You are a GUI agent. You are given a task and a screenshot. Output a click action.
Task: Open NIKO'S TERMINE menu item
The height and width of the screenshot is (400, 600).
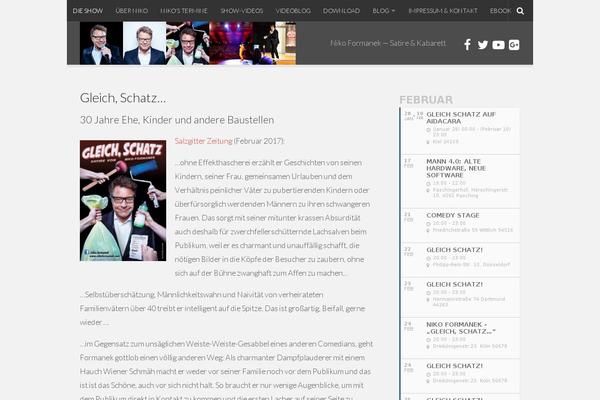(x=184, y=11)
